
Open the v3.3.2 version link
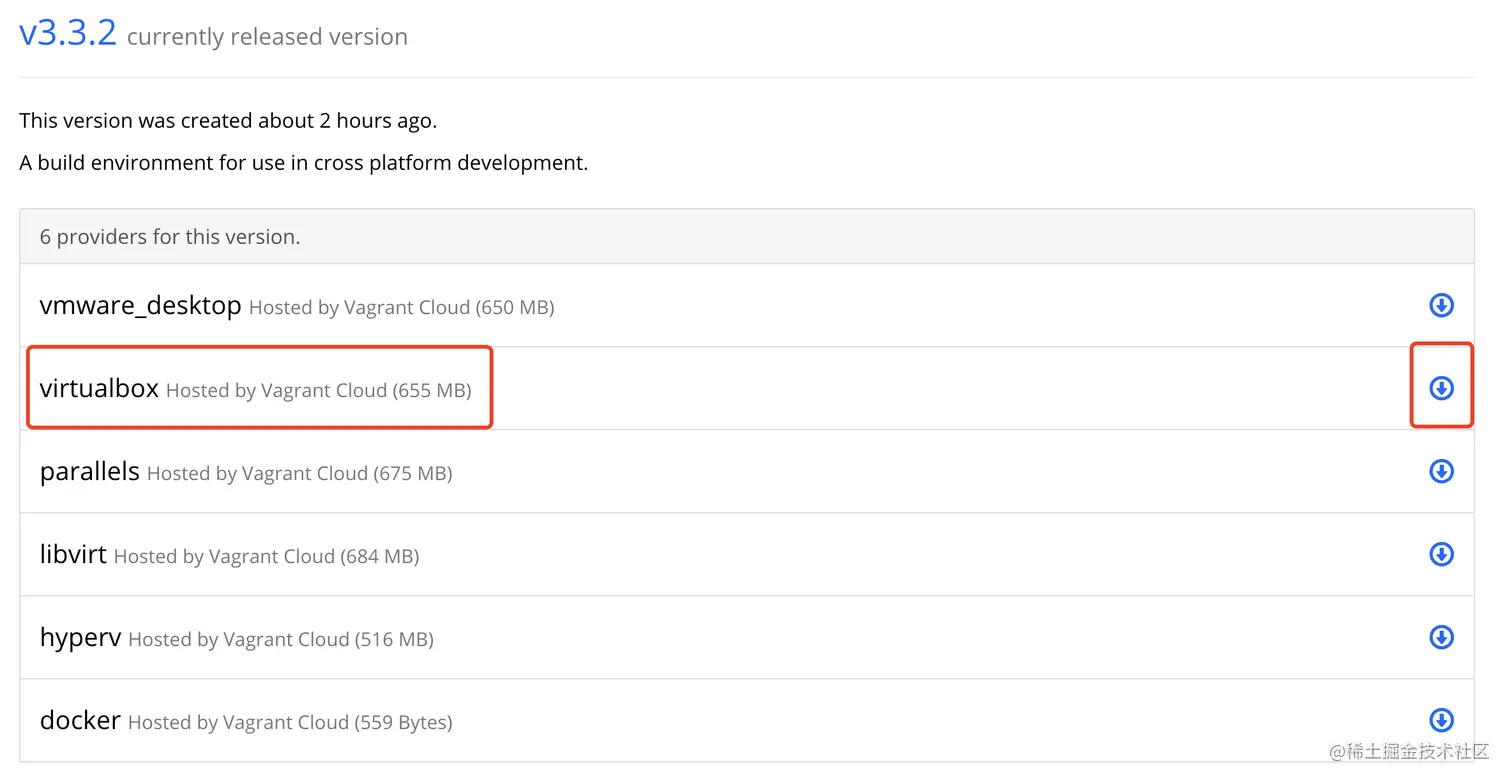[x=68, y=34]
